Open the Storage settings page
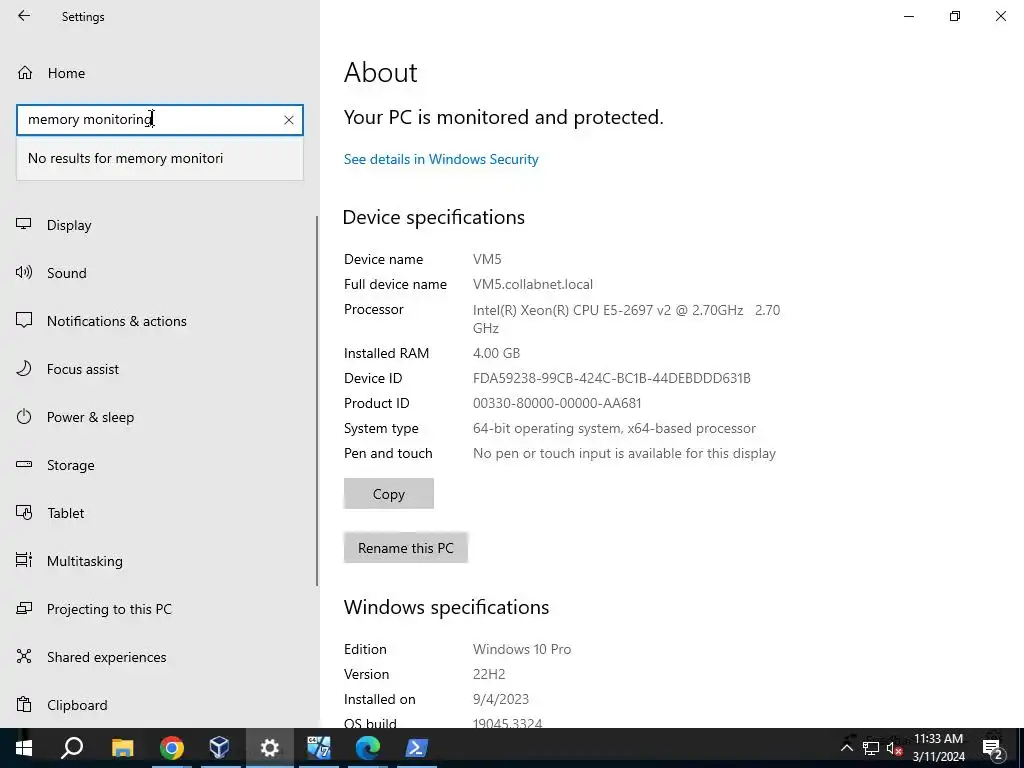1024x768 pixels. tap(71, 465)
